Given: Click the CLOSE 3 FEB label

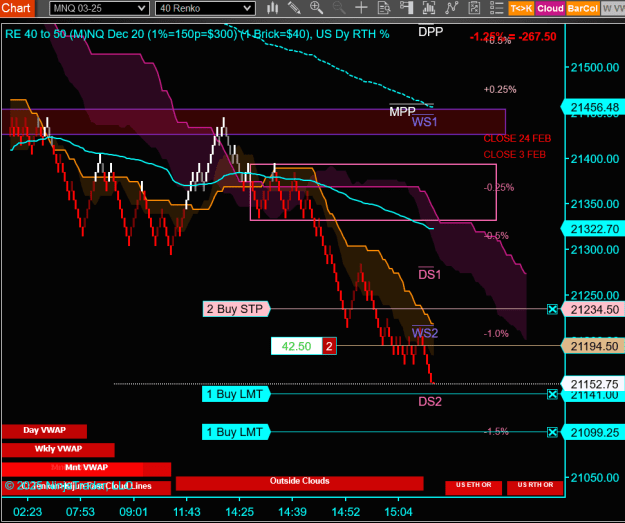Looking at the screenshot, I should [x=515, y=154].
